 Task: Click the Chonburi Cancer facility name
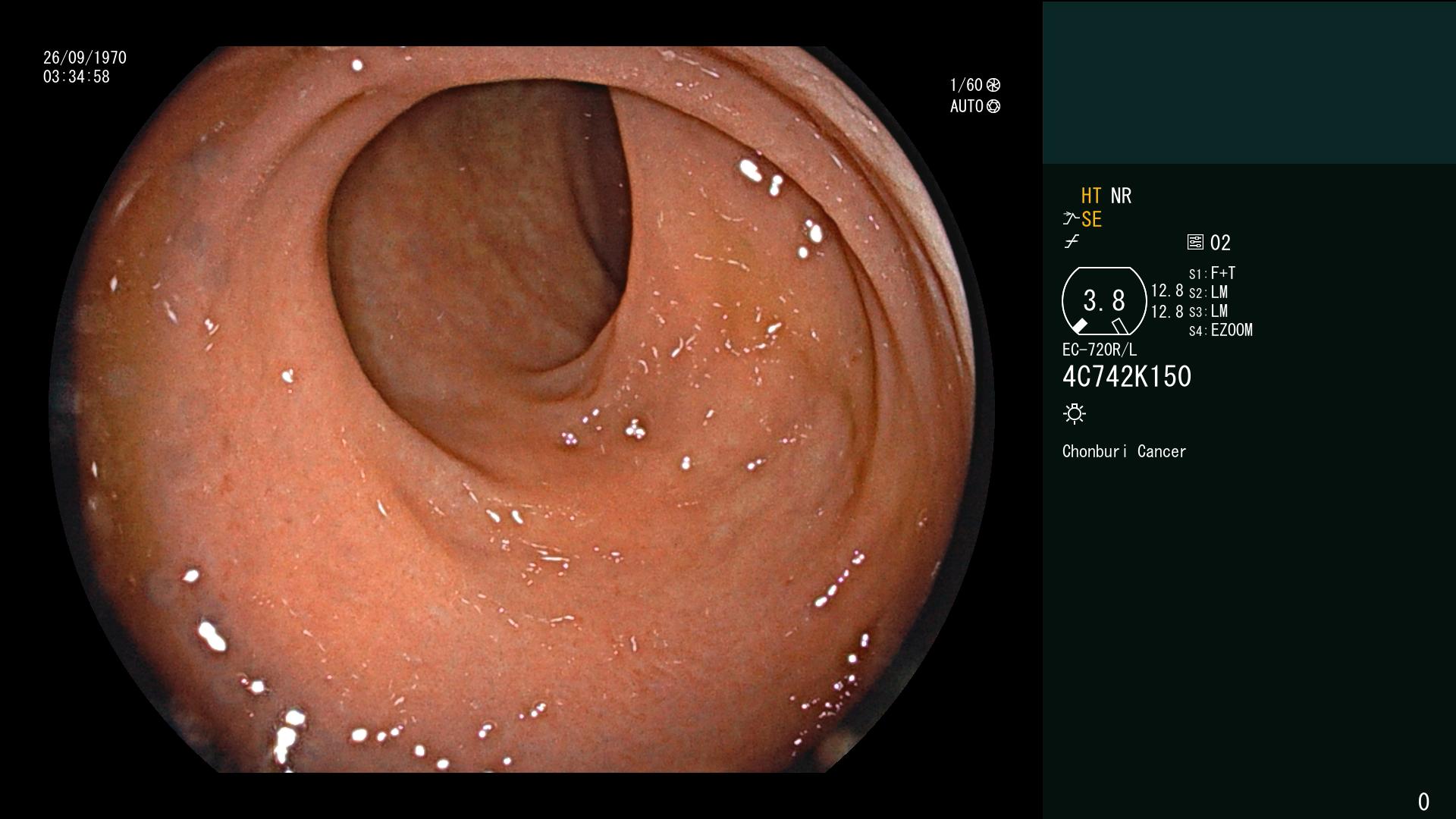click(1124, 451)
